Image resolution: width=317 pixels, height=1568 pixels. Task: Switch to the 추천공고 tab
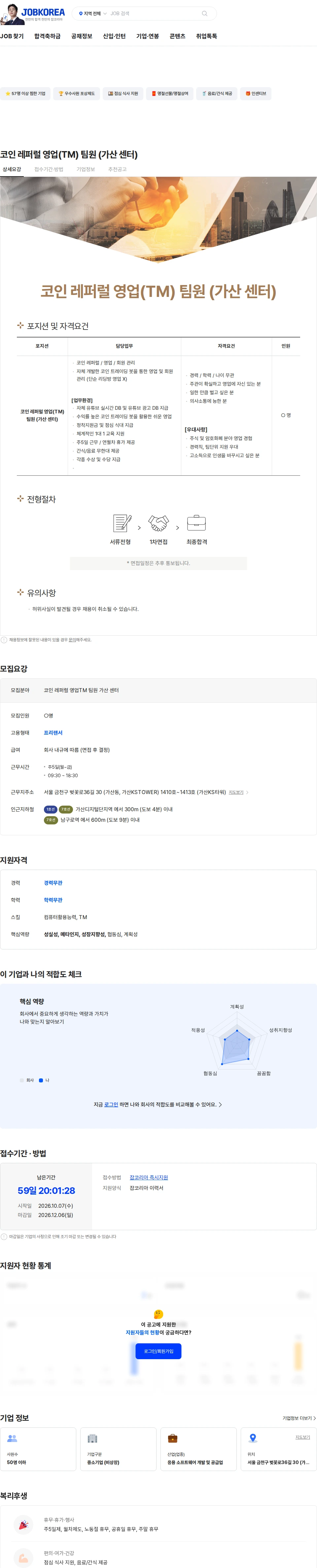click(118, 169)
